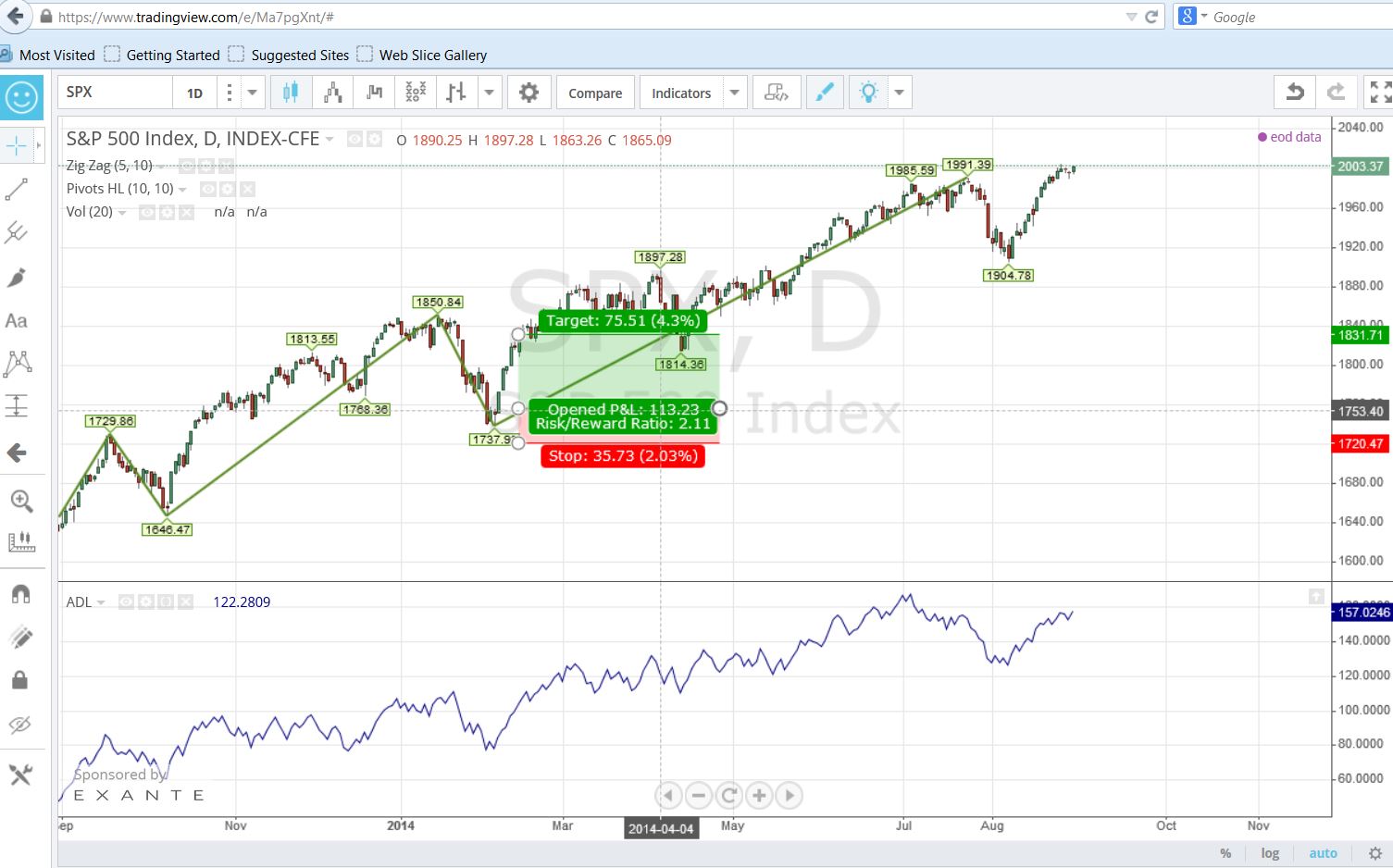1393x868 pixels.
Task: Switch chart style to hollow candles
Action: (x=333, y=93)
